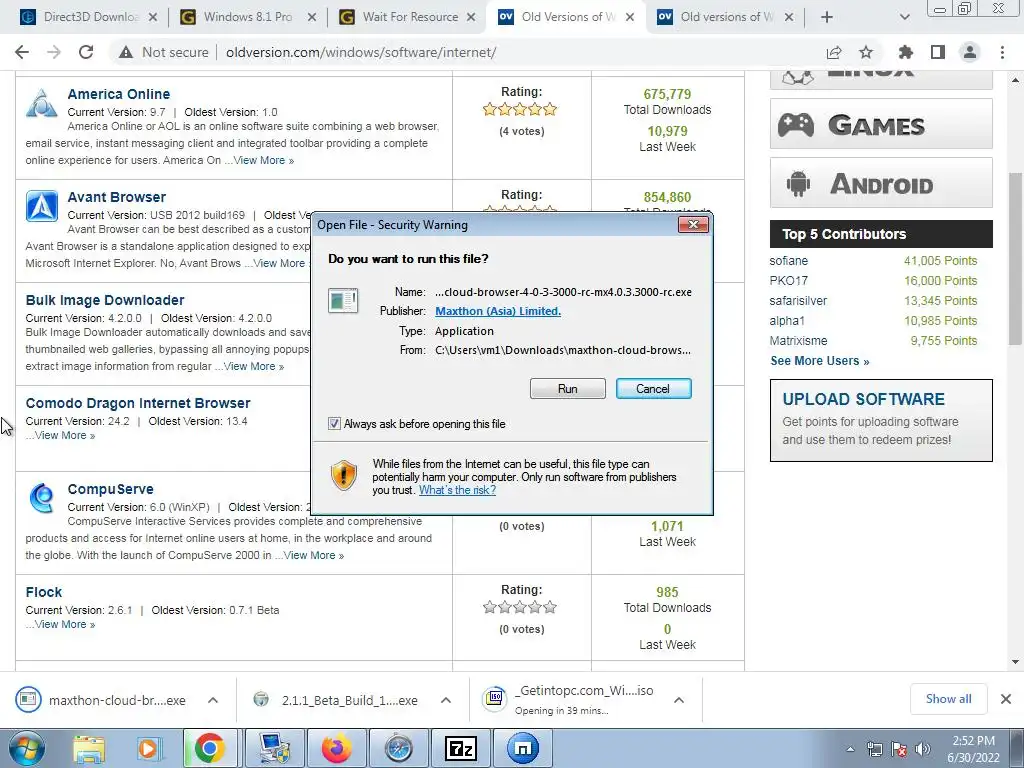Image resolution: width=1024 pixels, height=768 pixels.
Task: Expand options for maxthon-cloud-br....exe download
Action: [x=213, y=700]
